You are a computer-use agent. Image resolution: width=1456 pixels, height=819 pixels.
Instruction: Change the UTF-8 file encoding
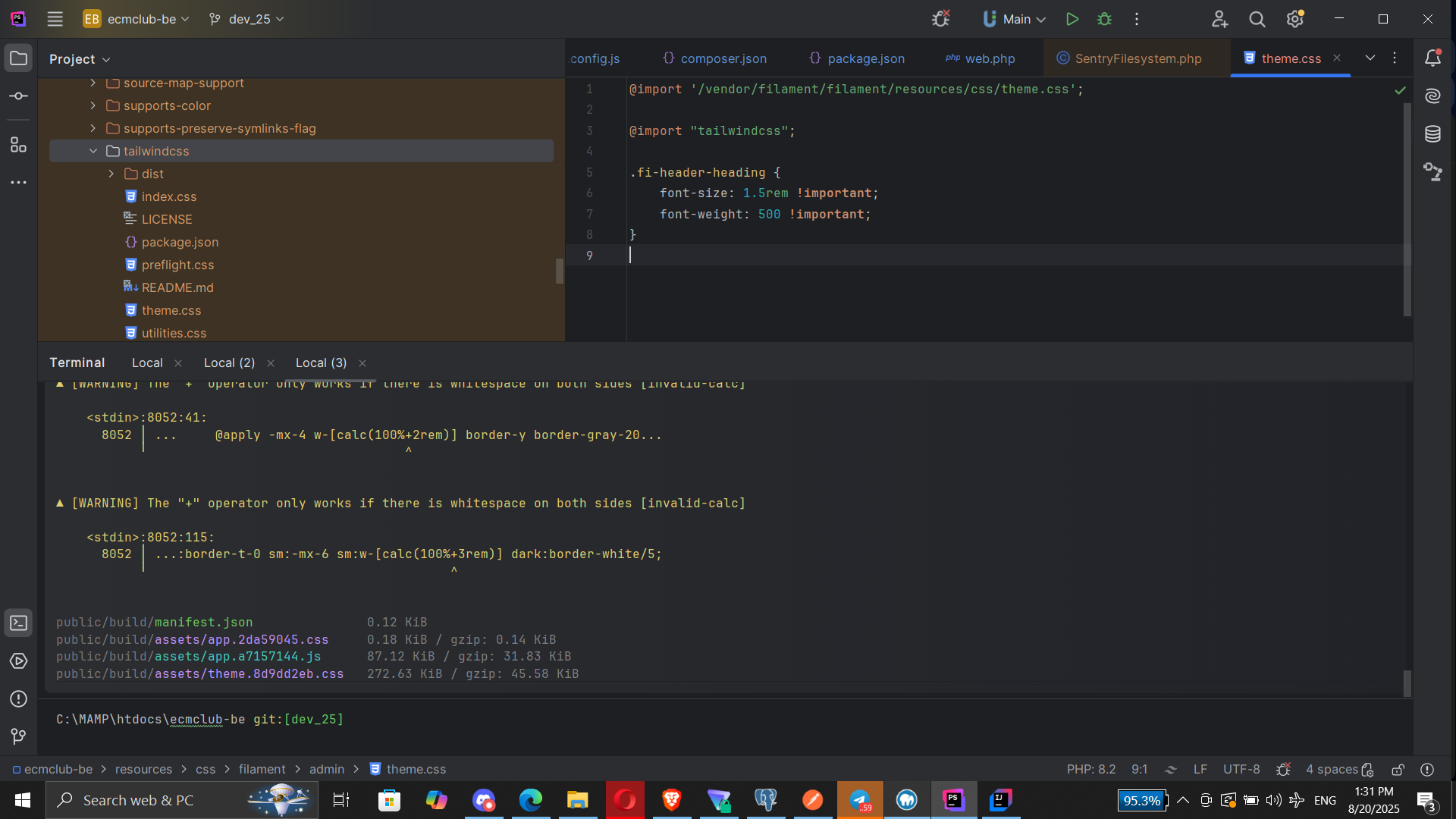(1241, 769)
